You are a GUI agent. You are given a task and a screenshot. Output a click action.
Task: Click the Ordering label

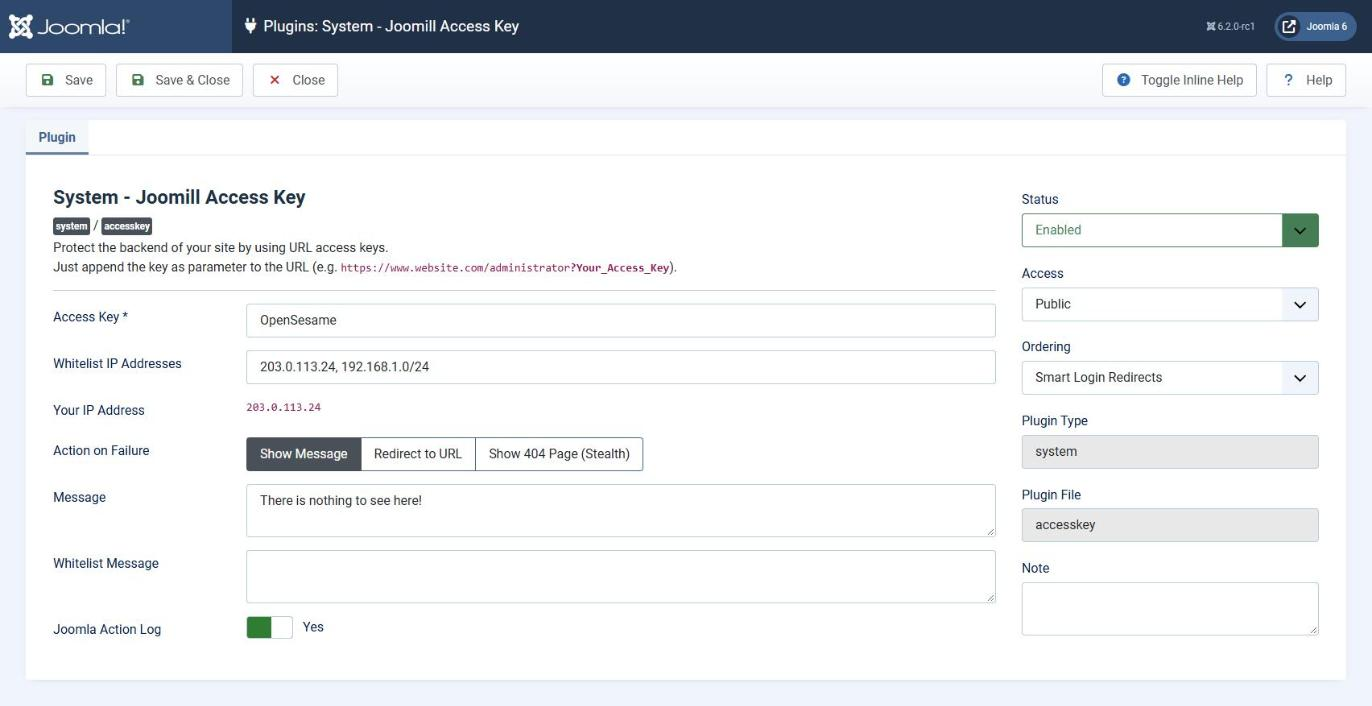[x=1046, y=347]
